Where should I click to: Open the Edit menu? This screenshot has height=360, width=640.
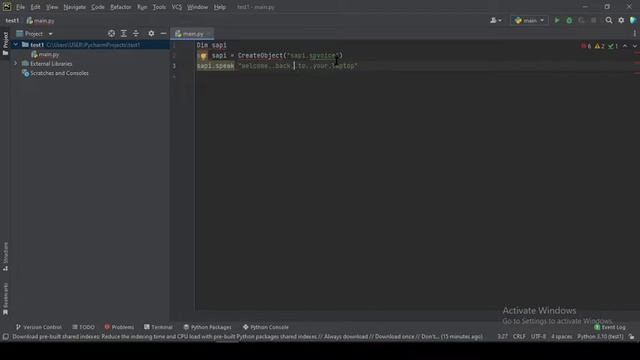tap(36, 7)
